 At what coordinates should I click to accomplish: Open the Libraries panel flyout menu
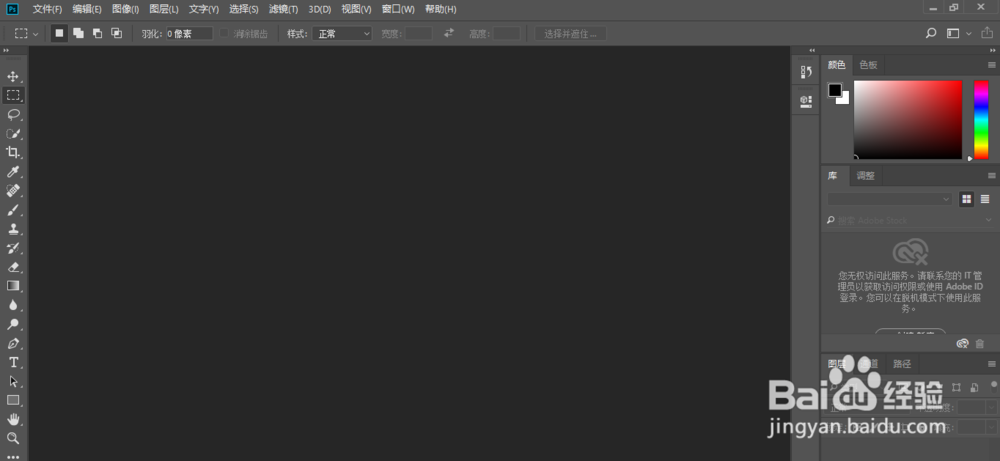[992, 175]
